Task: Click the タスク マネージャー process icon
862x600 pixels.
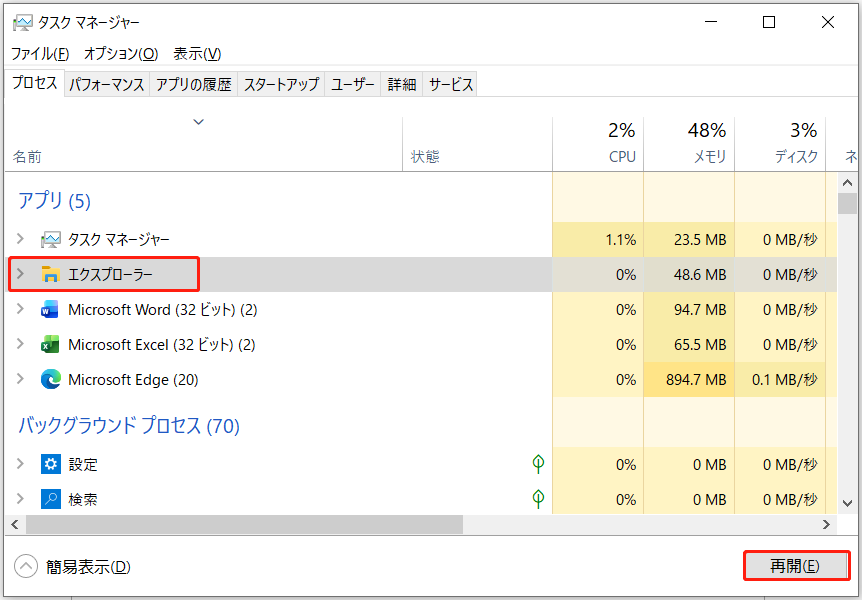Action: point(49,239)
